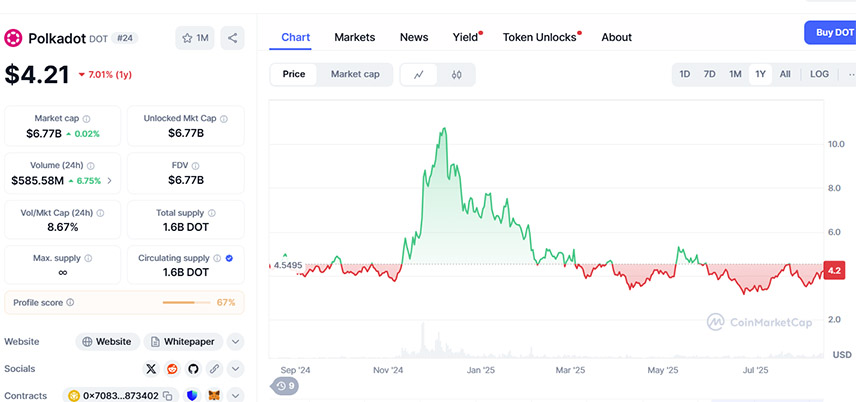Open the Volume (24h) details arrow

(x=109, y=181)
